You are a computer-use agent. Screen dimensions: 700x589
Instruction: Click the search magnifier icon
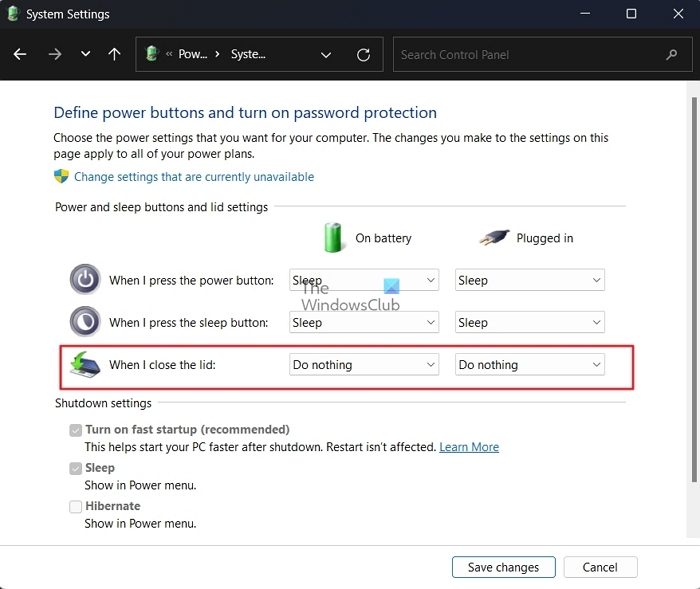click(671, 55)
